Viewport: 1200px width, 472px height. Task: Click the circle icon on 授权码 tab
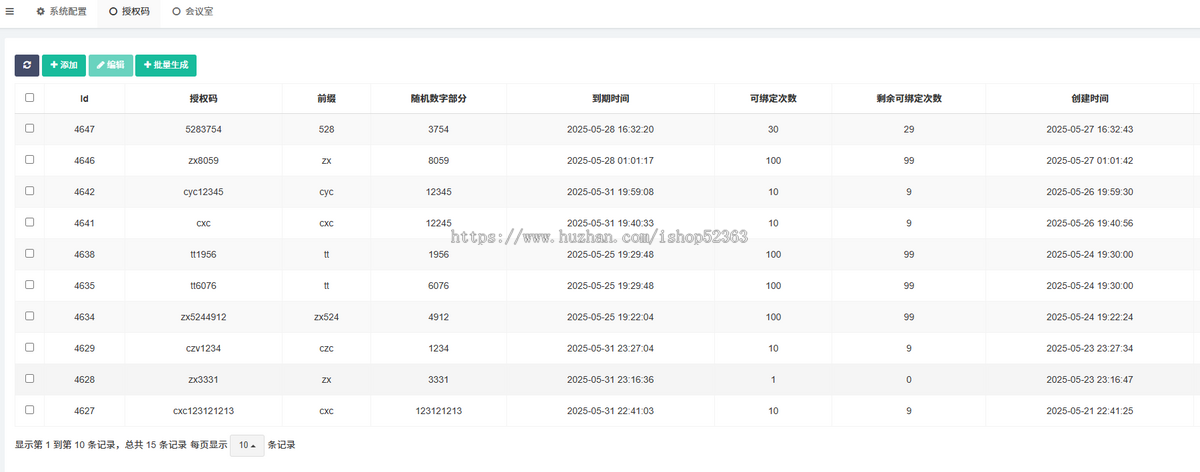pyautogui.click(x=113, y=12)
